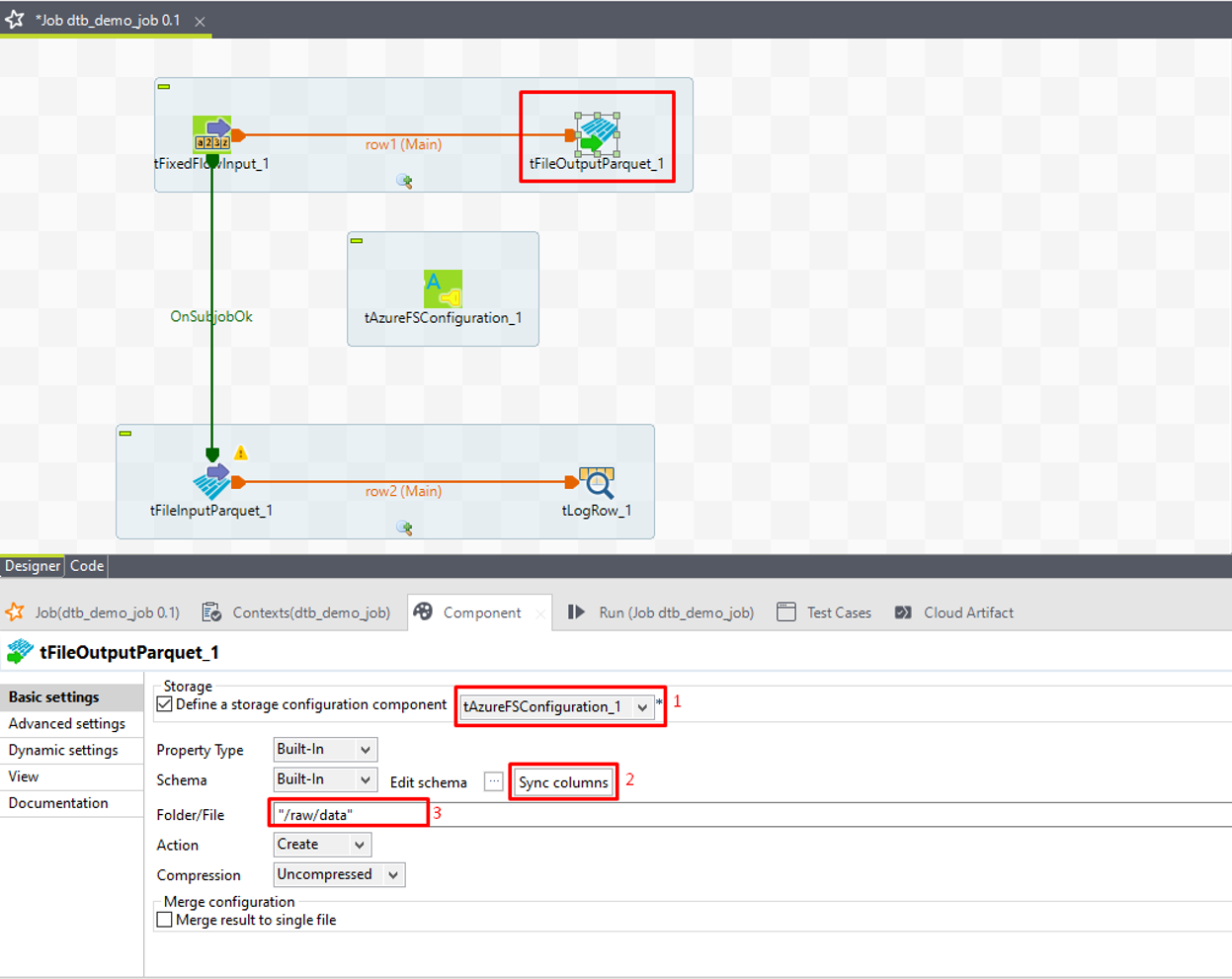Click the tAzureFSConfiguration_1 label on canvas

(x=443, y=318)
